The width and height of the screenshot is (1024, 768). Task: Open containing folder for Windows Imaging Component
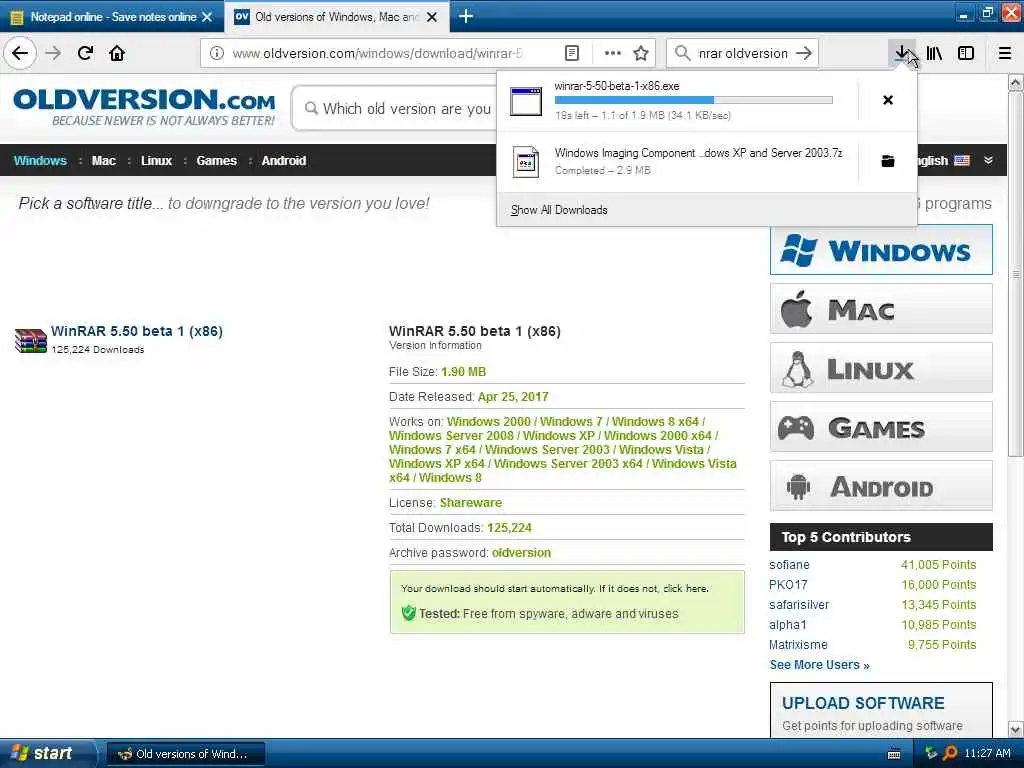(888, 161)
